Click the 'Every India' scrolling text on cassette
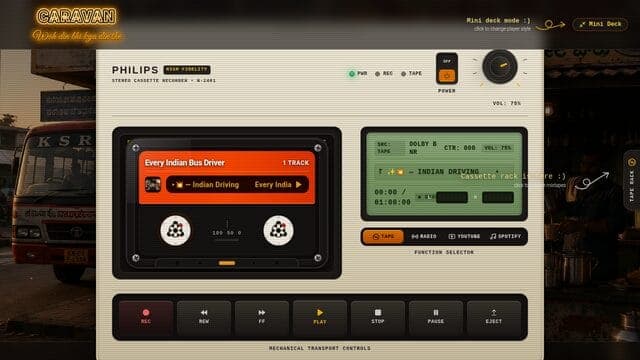This screenshot has height=360, width=640. click(273, 184)
